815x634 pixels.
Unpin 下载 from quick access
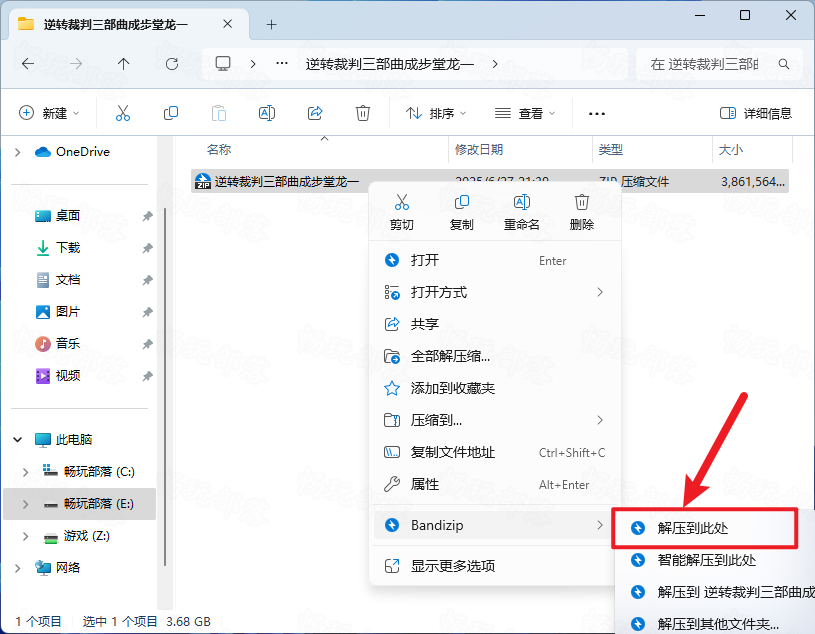[148, 248]
